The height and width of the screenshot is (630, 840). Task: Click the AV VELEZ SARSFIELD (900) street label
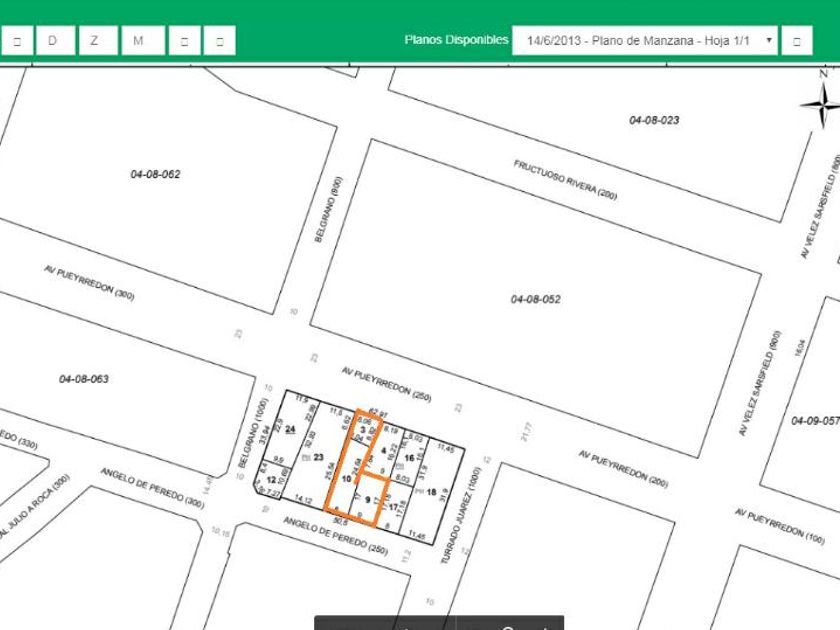pyautogui.click(x=760, y=384)
